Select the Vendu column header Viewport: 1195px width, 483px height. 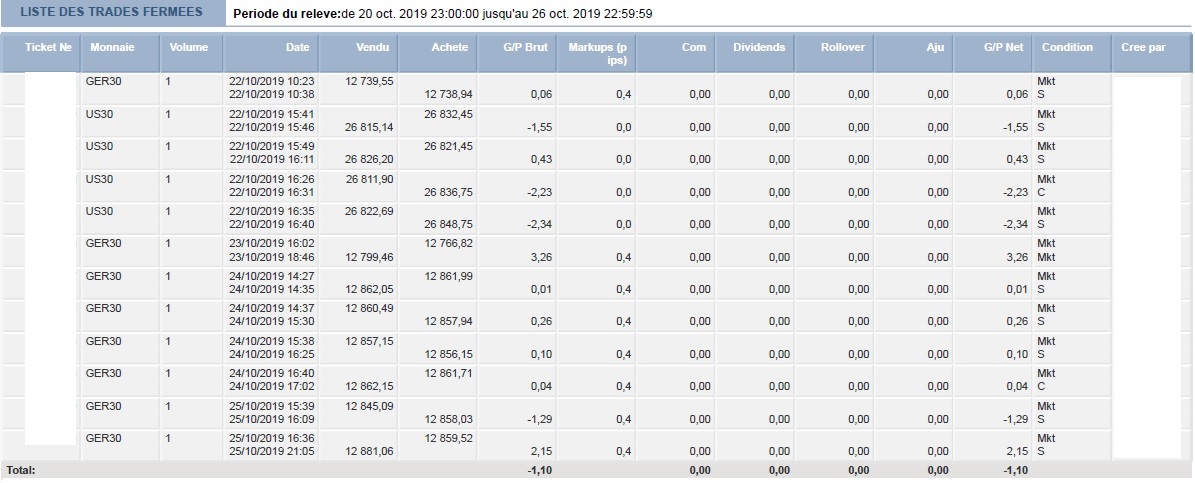point(358,53)
